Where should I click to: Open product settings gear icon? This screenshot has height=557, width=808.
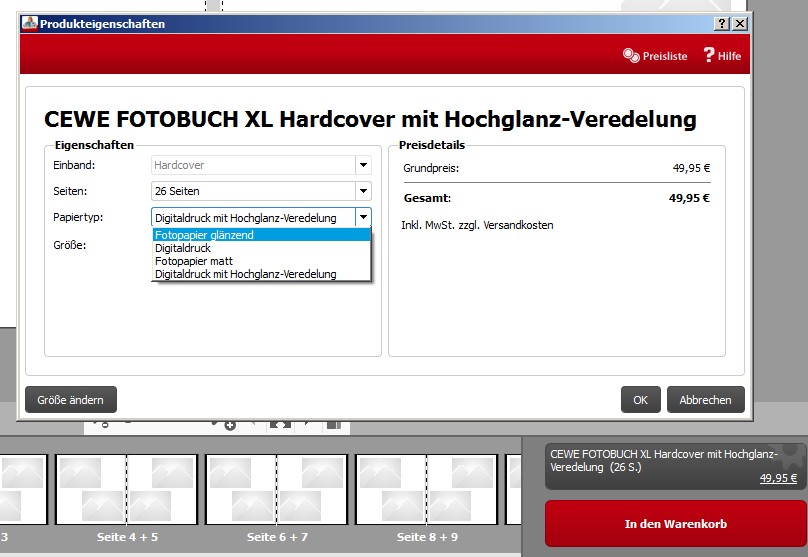(x=788, y=455)
